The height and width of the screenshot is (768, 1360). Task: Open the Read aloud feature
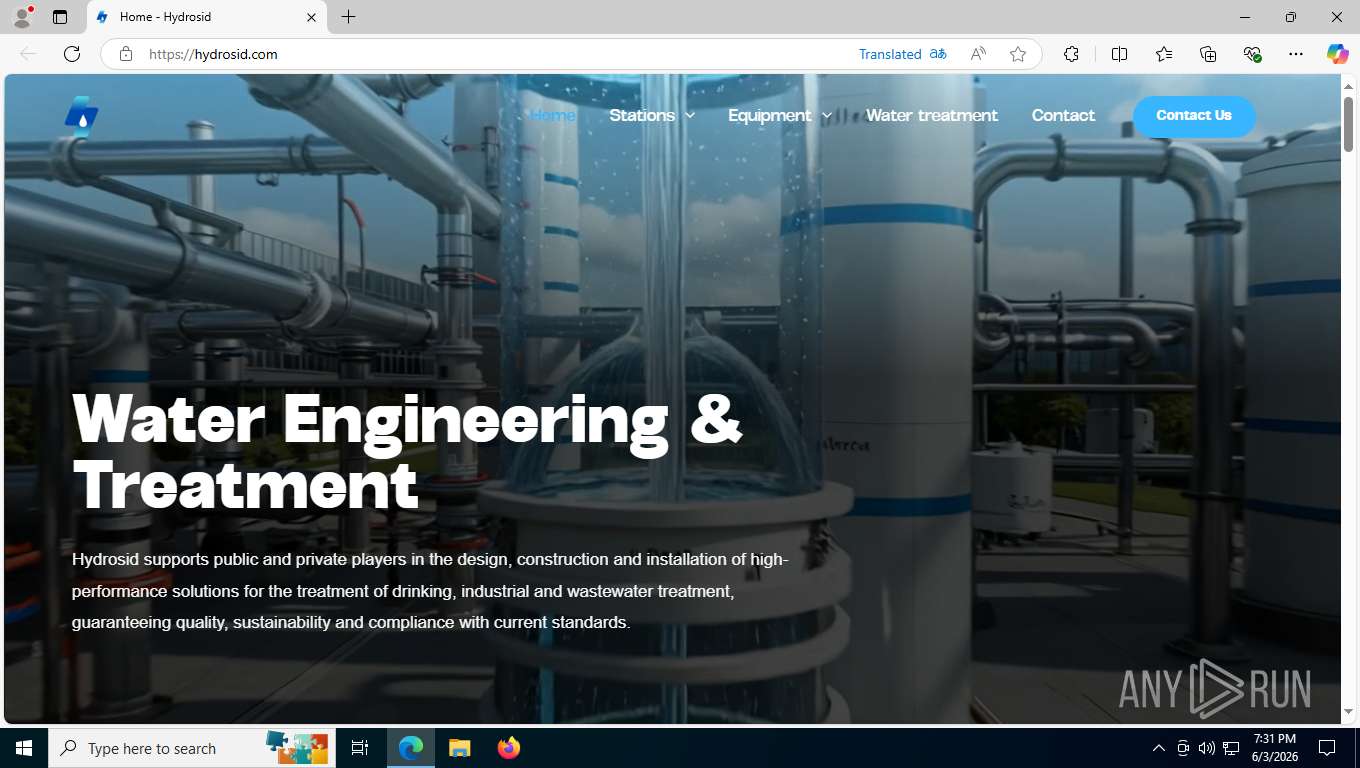point(978,54)
